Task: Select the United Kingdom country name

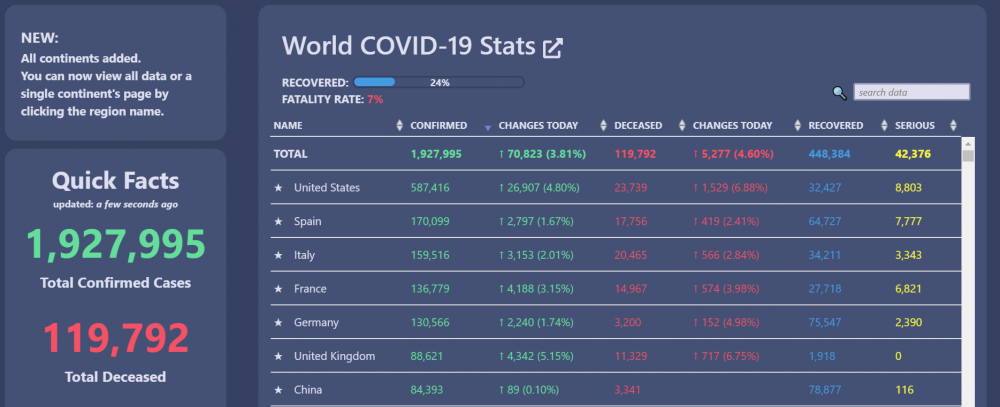Action: coord(334,356)
